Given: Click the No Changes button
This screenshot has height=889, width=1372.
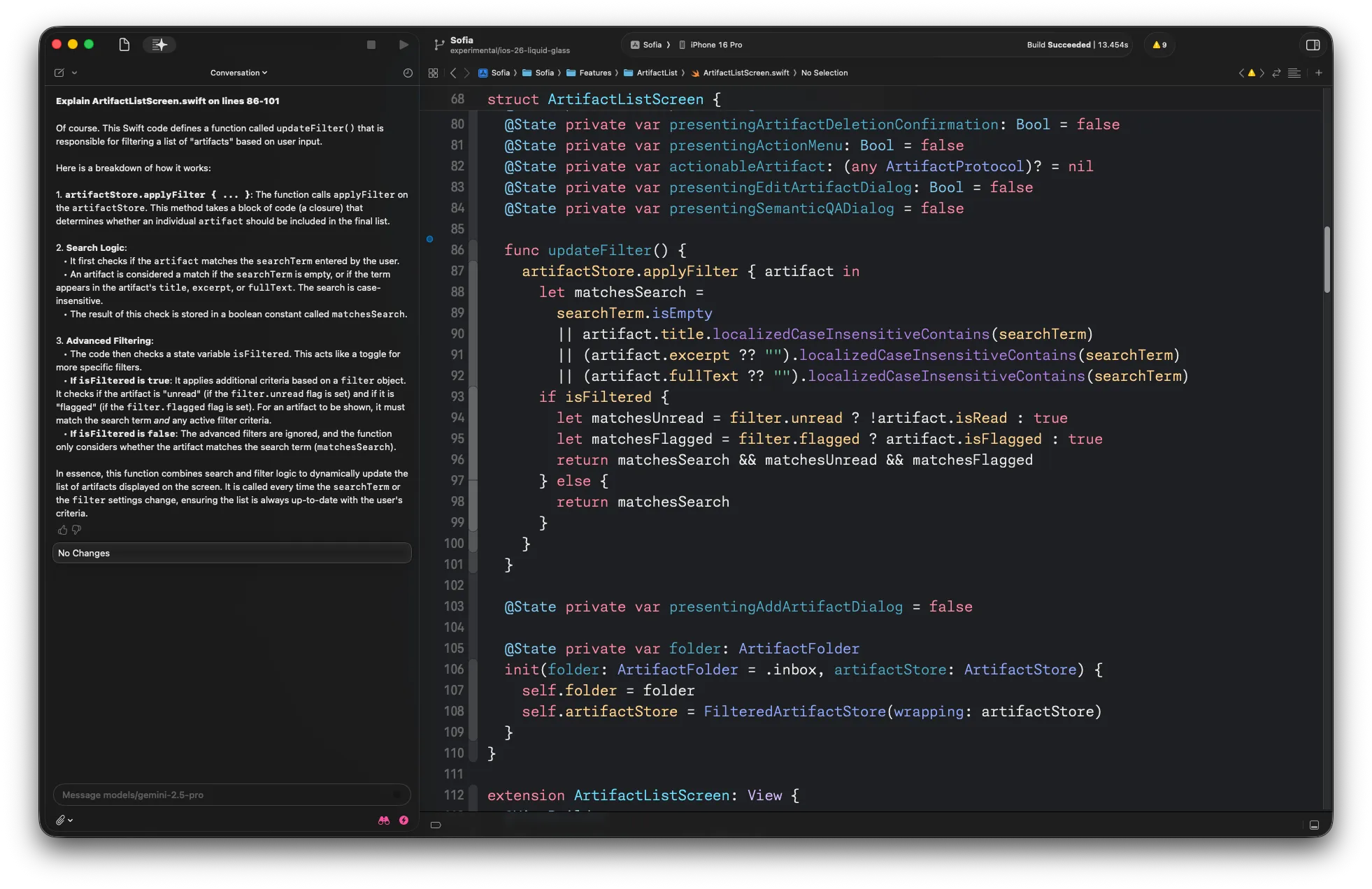Looking at the screenshot, I should [x=231, y=553].
